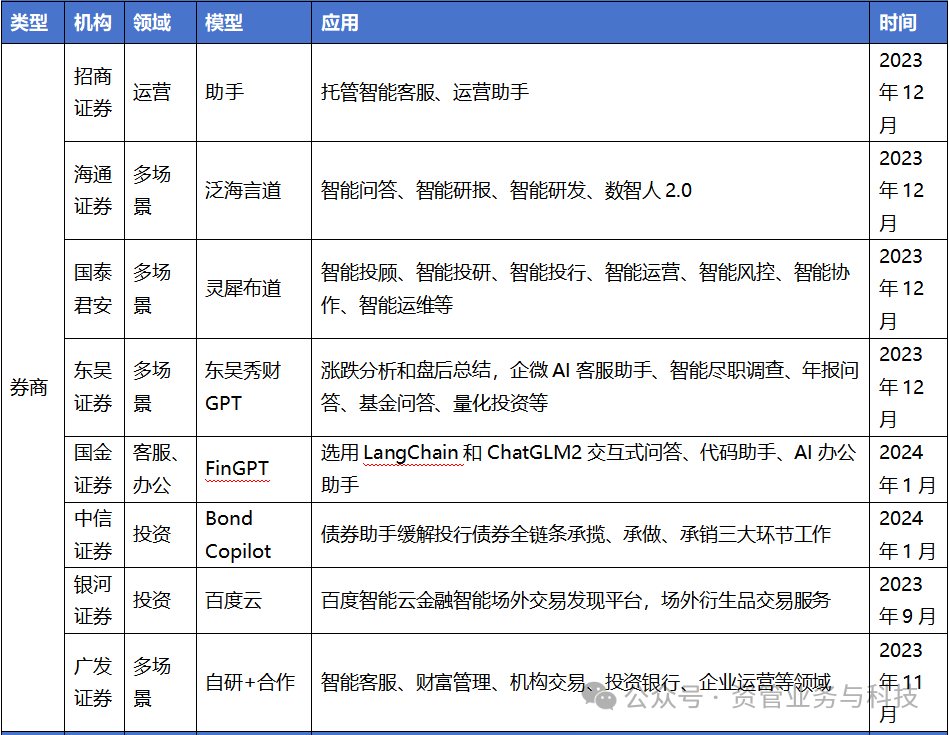
Task: Select the 自研+合作 model cell
Action: [x=254, y=682]
